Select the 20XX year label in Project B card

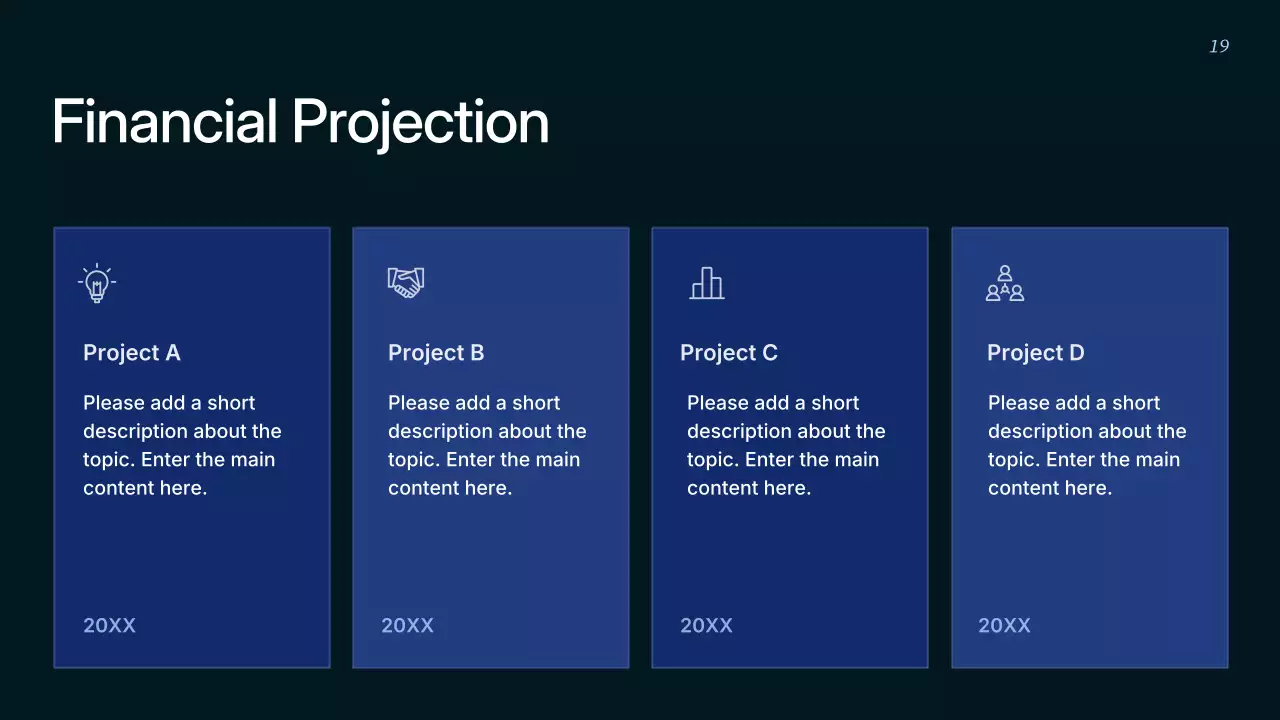pos(407,626)
